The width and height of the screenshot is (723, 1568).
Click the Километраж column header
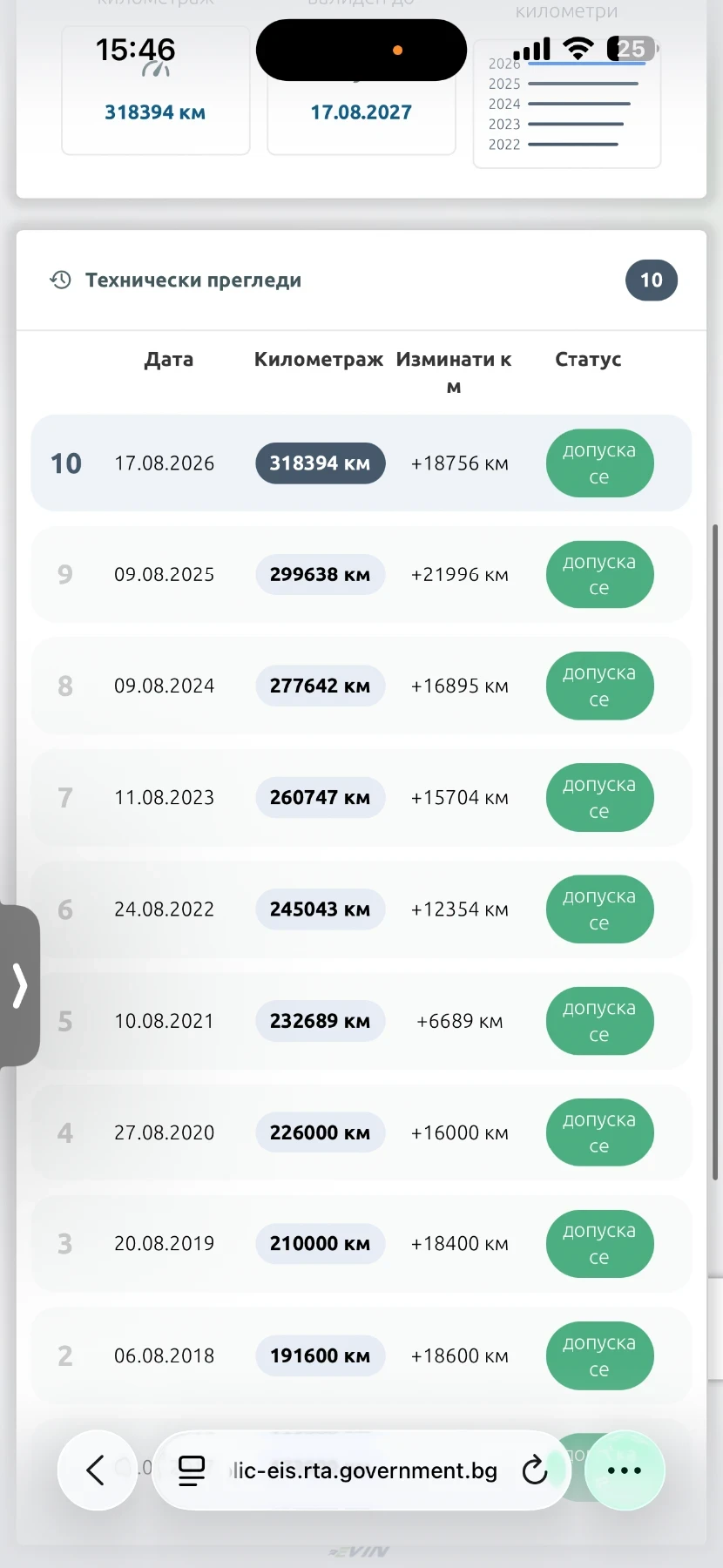319,359
